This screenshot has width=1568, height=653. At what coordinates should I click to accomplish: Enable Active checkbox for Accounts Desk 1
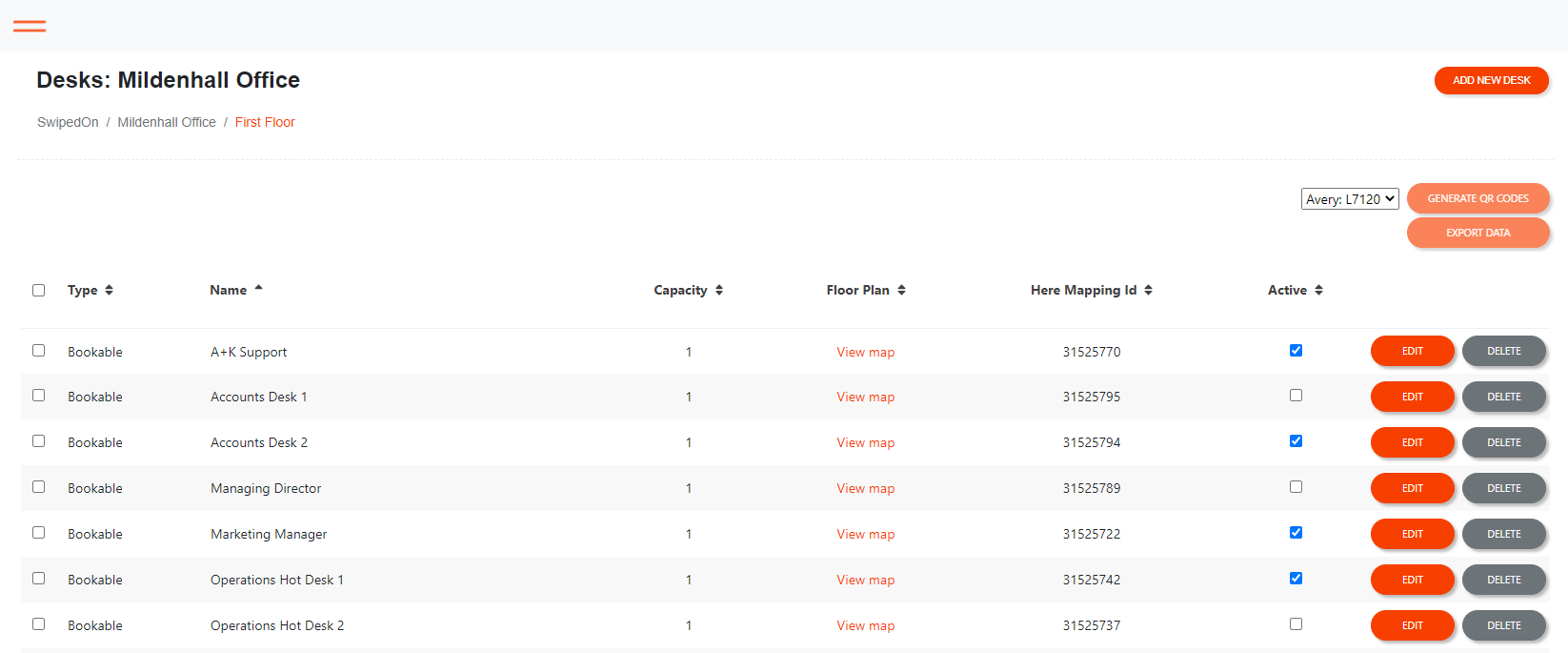1296,396
